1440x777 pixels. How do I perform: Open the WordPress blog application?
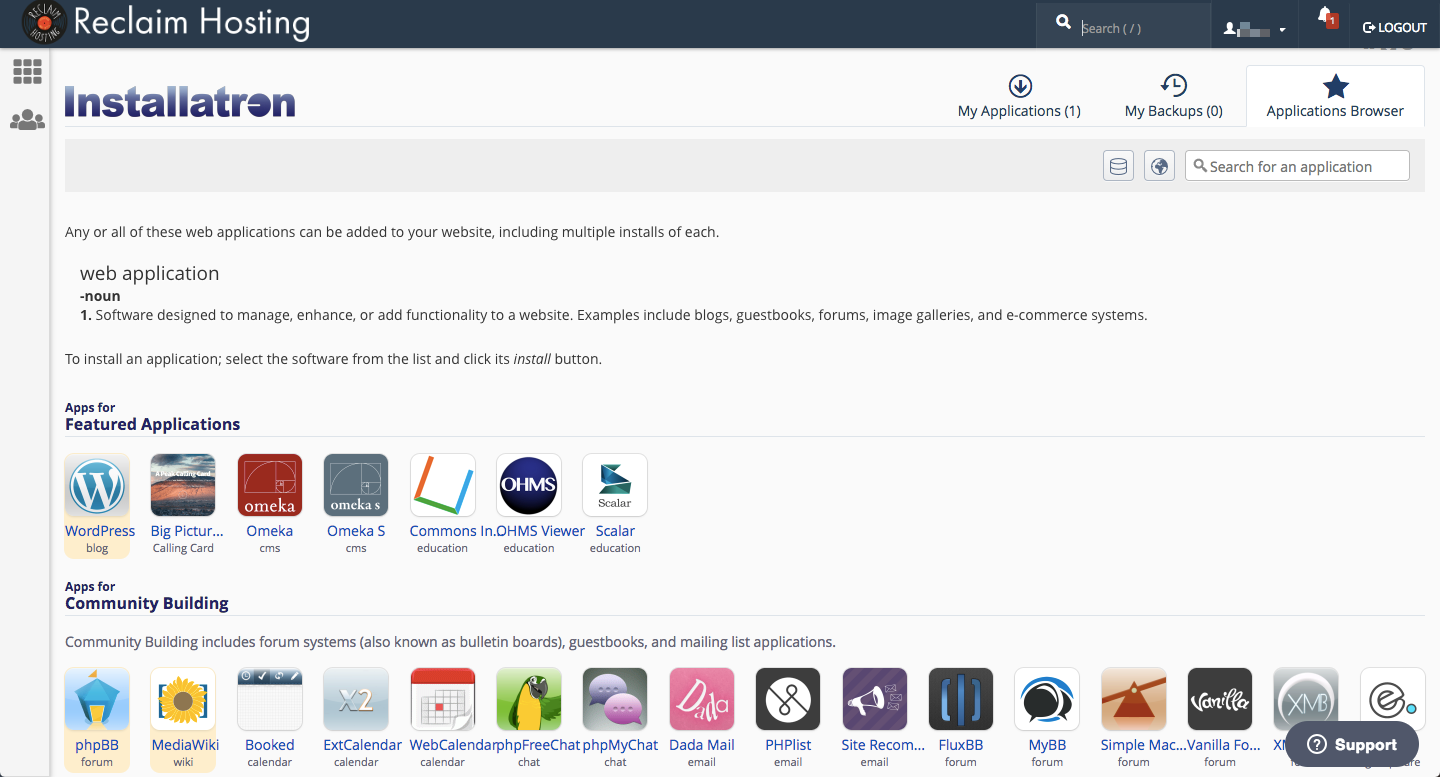97,486
